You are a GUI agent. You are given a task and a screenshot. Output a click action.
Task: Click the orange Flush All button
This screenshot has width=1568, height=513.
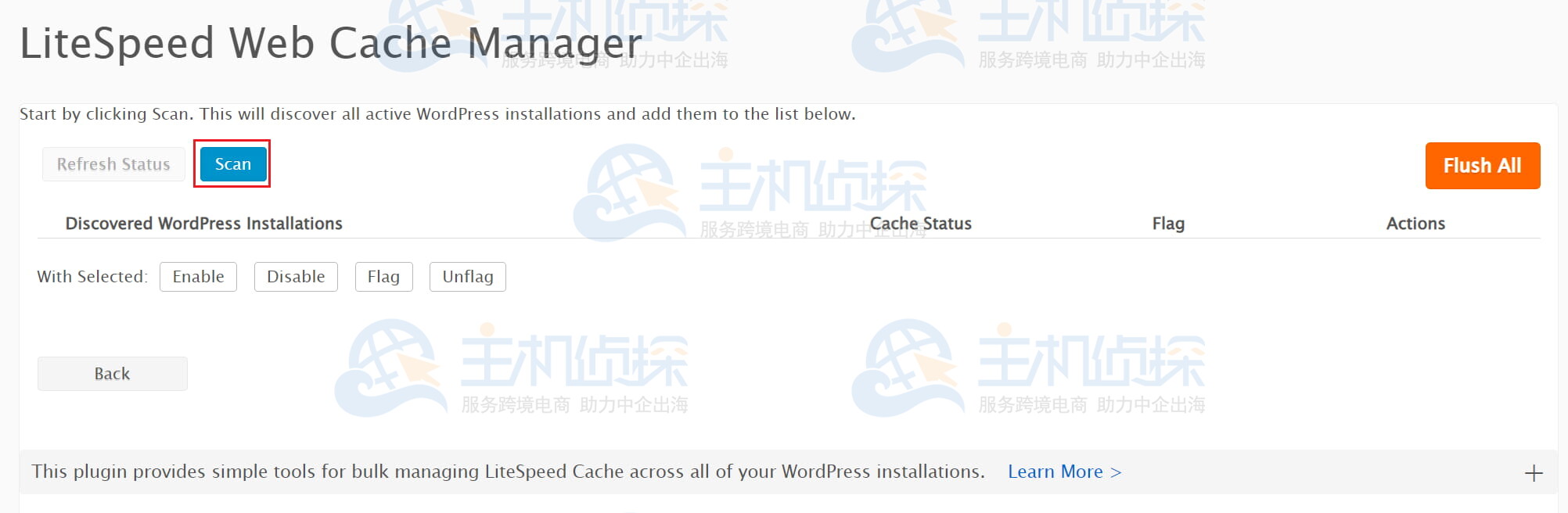pos(1482,166)
